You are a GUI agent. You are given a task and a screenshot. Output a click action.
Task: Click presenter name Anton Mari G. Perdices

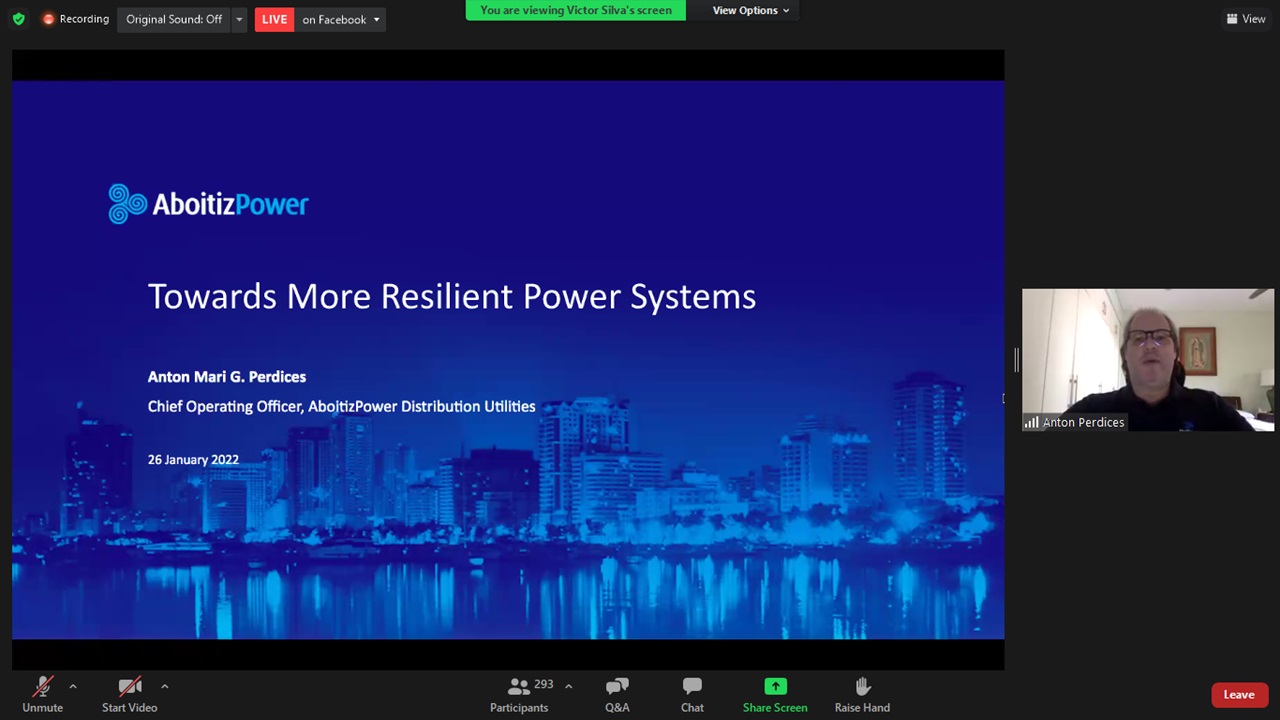pyautogui.click(x=227, y=377)
